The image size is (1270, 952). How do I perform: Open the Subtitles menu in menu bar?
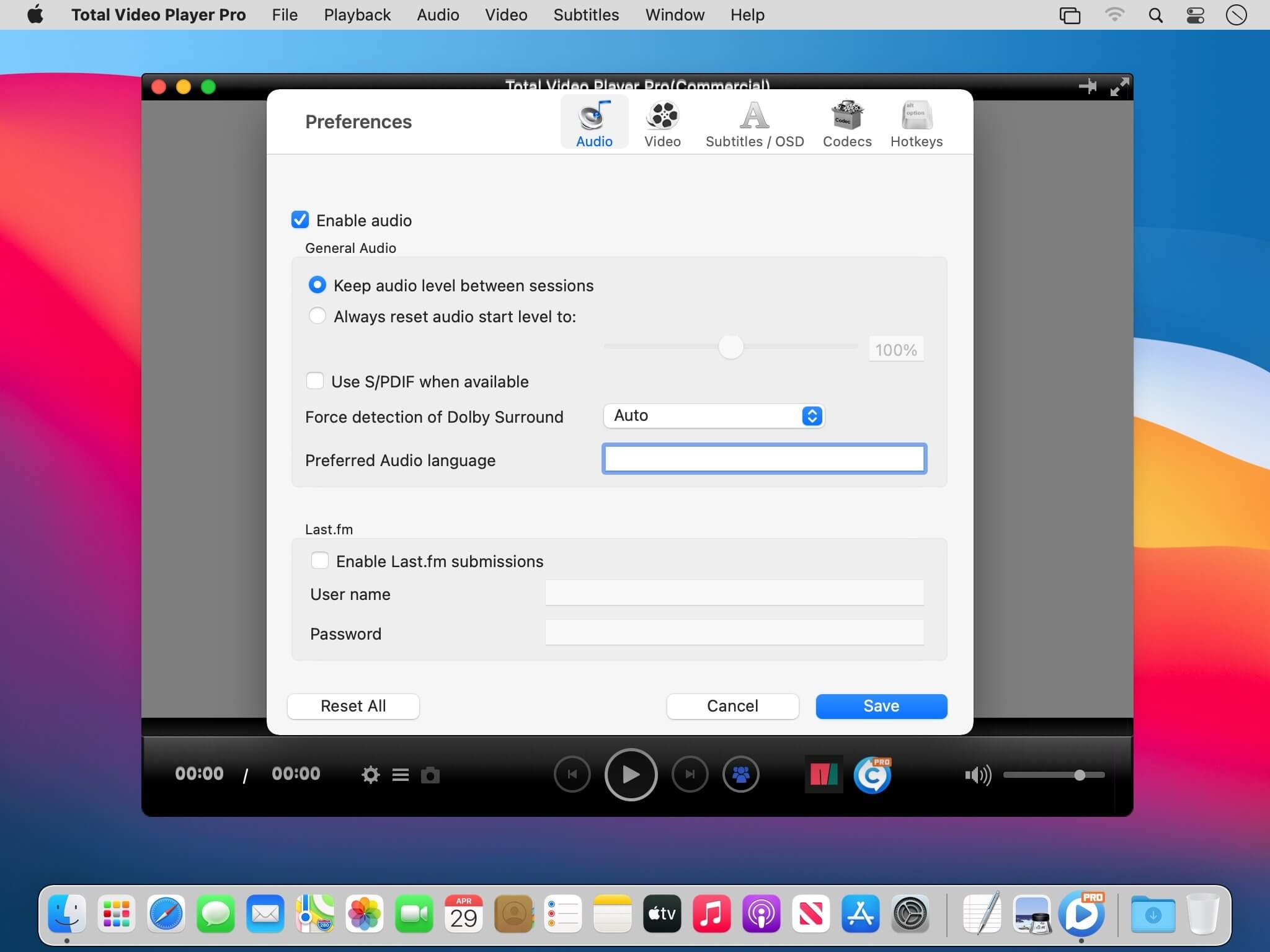click(x=586, y=15)
